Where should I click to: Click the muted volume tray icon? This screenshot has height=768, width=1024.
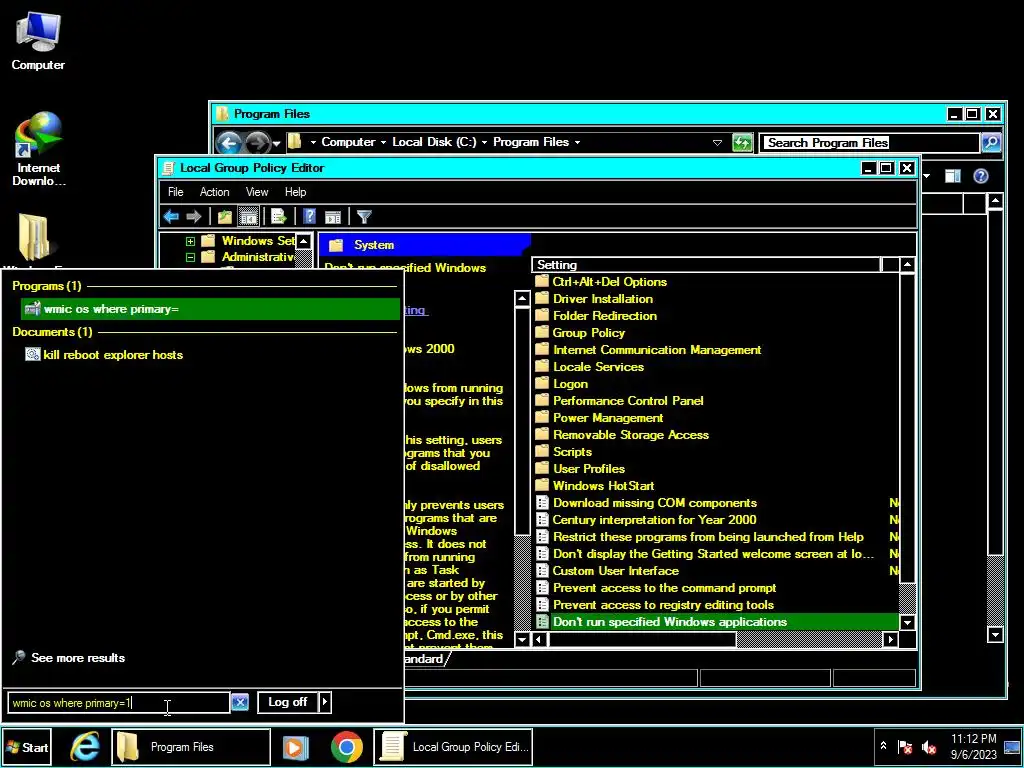coord(928,746)
